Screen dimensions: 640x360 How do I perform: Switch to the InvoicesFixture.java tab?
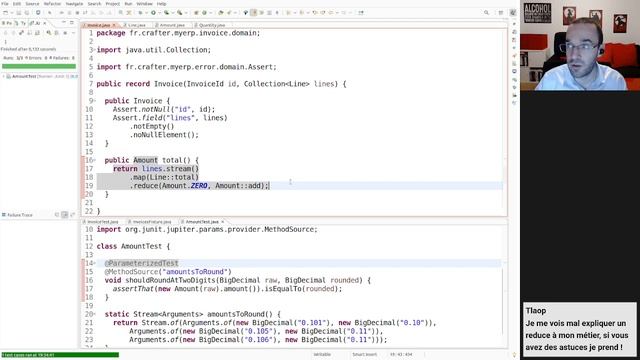[x=151, y=222]
